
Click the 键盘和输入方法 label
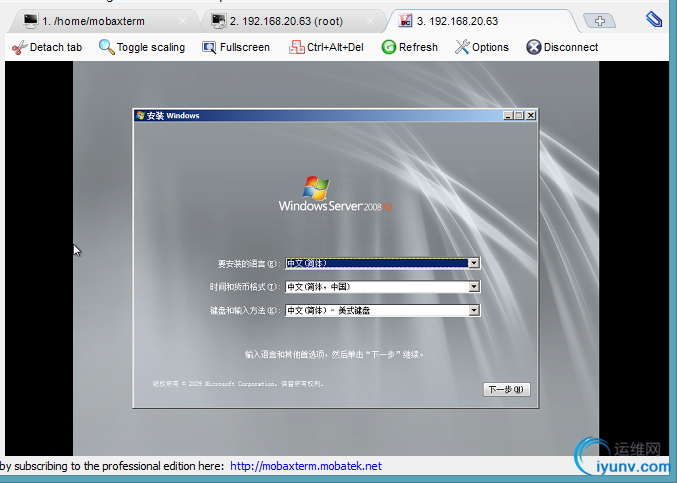click(245, 311)
